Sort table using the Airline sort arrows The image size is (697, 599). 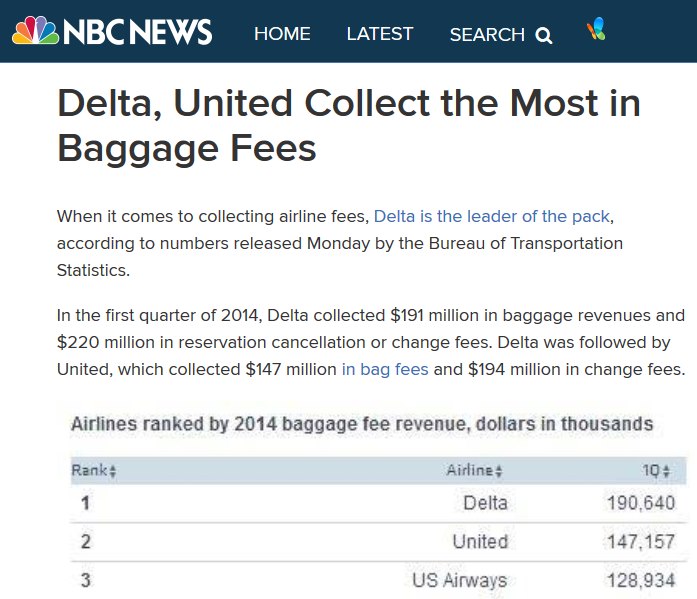[498, 471]
